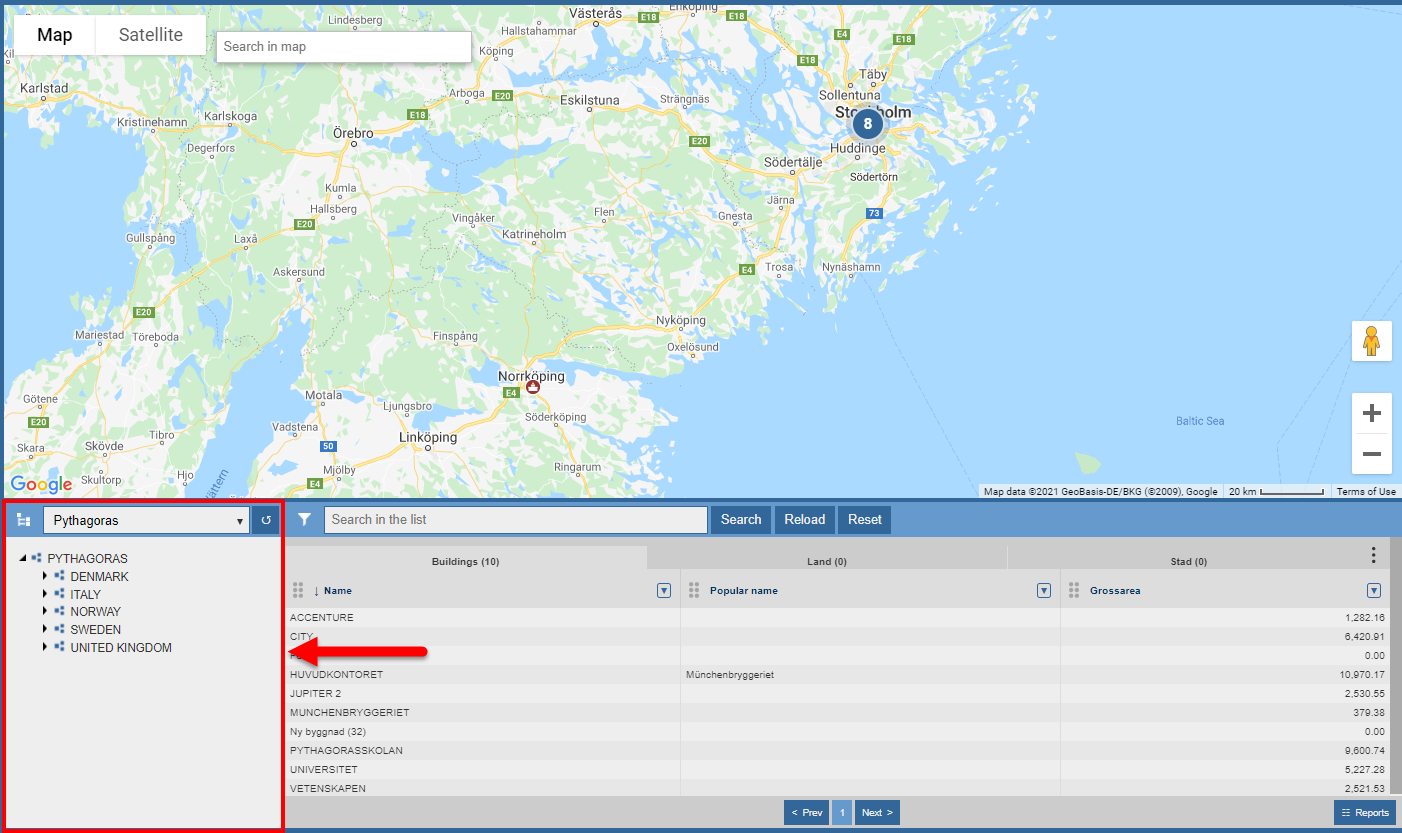Open the Pythagoras dropdown selector
1402x833 pixels.
coord(146,520)
